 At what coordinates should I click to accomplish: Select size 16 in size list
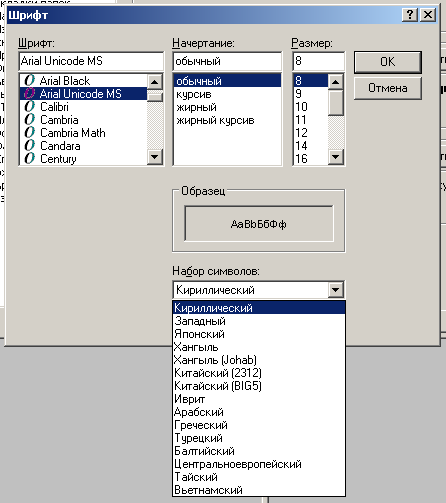pyautogui.click(x=311, y=159)
